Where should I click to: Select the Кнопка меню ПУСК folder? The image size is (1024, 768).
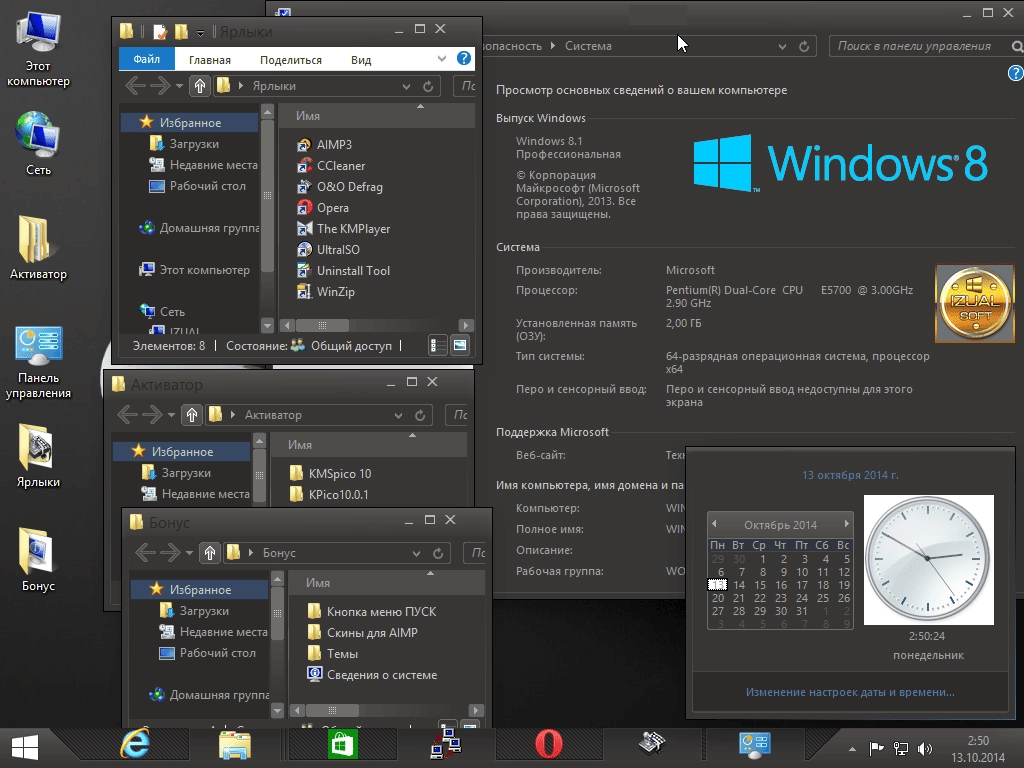[372, 612]
